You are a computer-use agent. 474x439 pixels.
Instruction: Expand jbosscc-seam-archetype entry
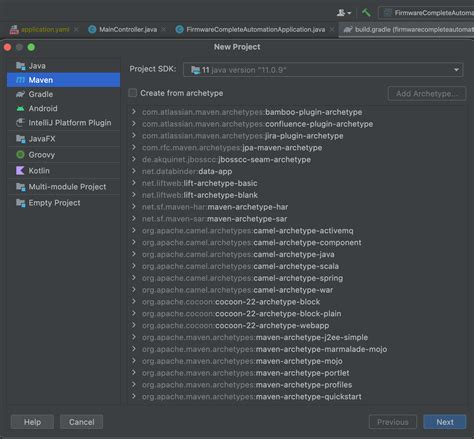tap(134, 159)
